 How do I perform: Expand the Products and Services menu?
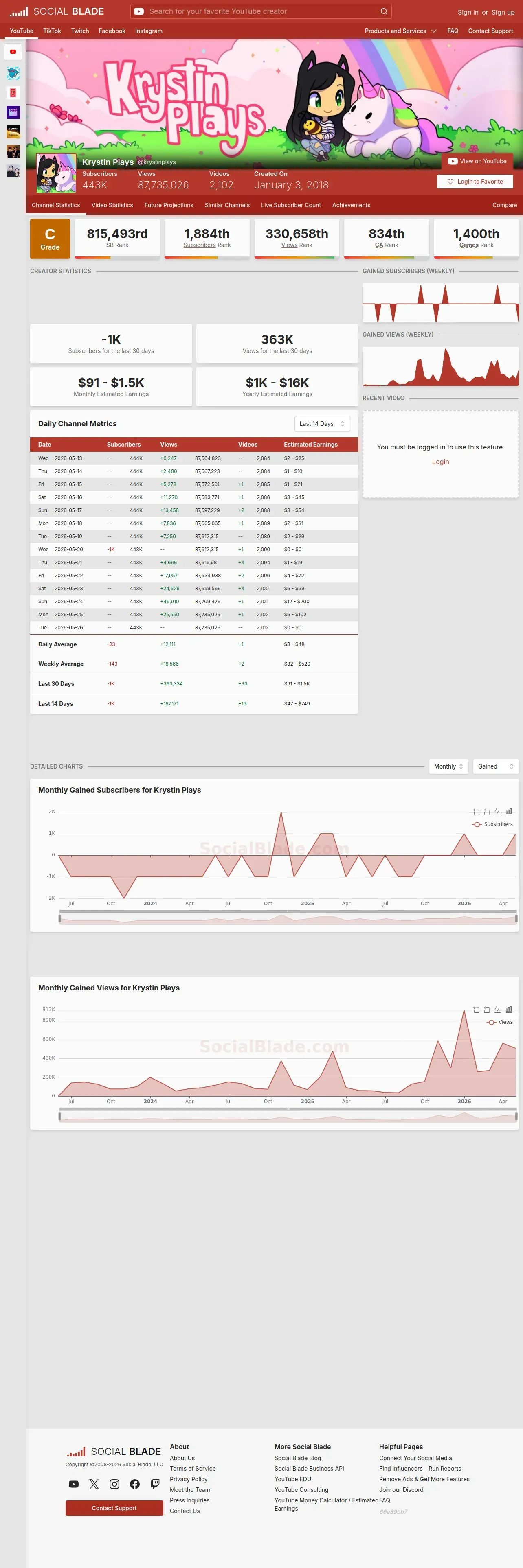401,31
